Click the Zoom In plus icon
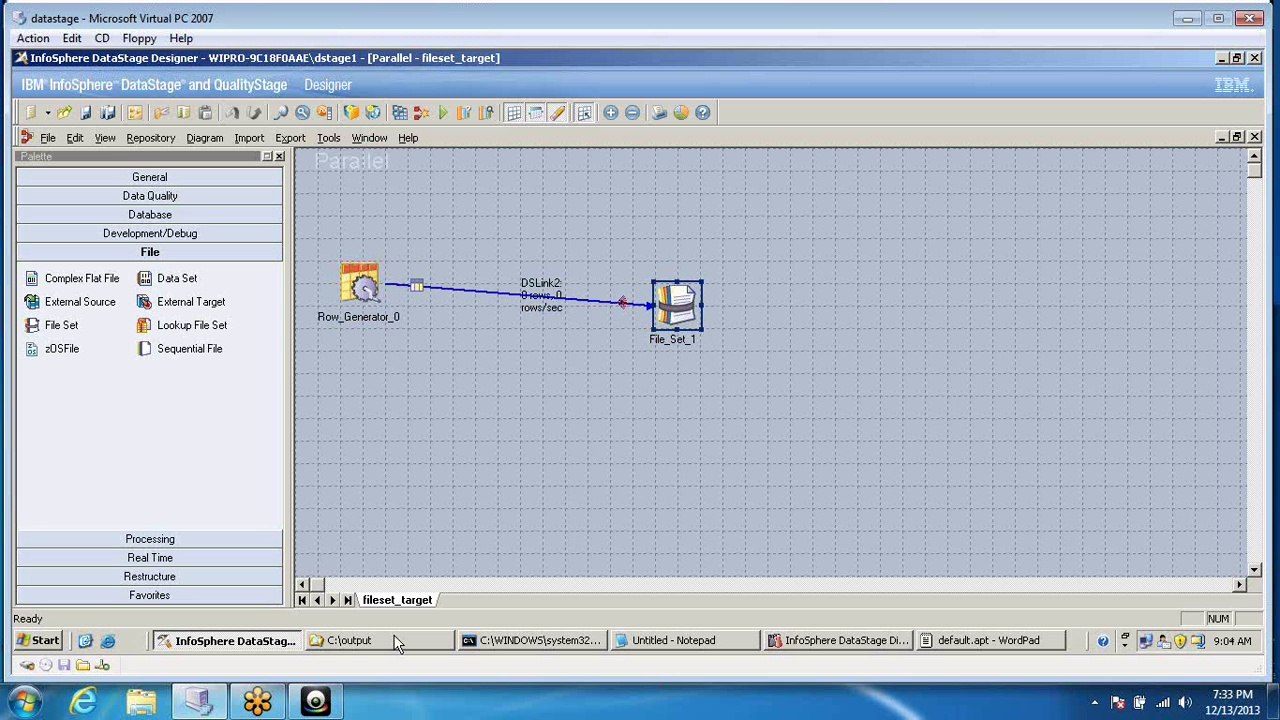This screenshot has height=720, width=1280. (x=610, y=113)
